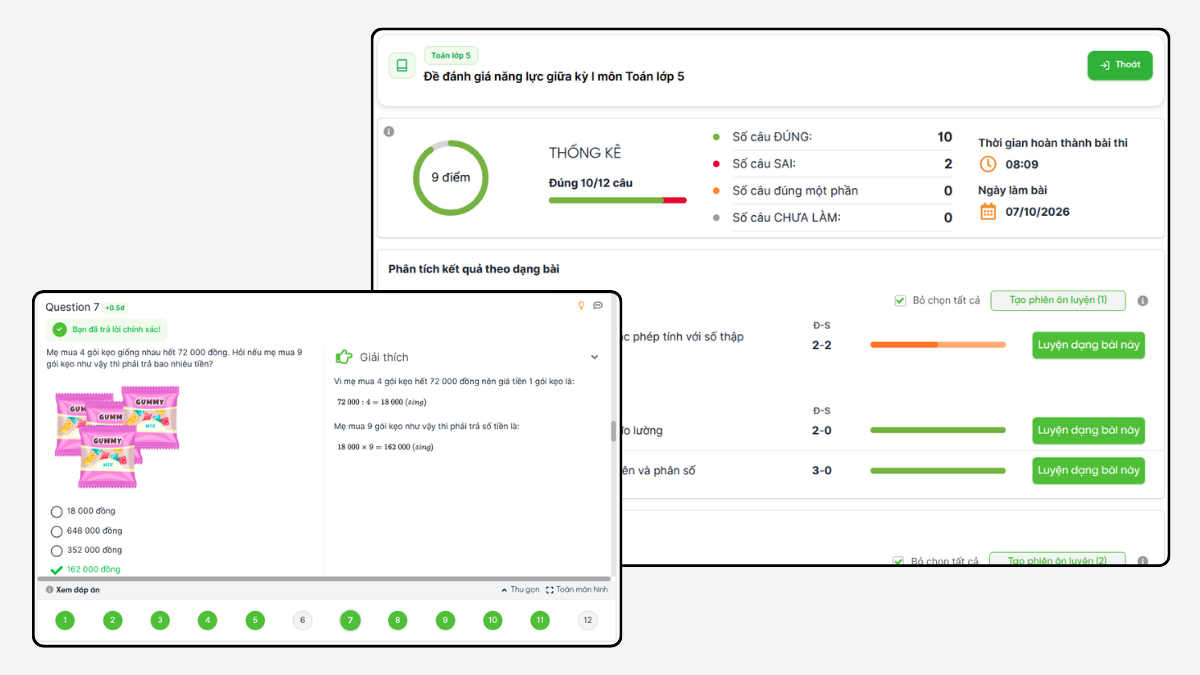Click the info icon beside Tạo phiên ôn luyện (1)

tap(1143, 301)
